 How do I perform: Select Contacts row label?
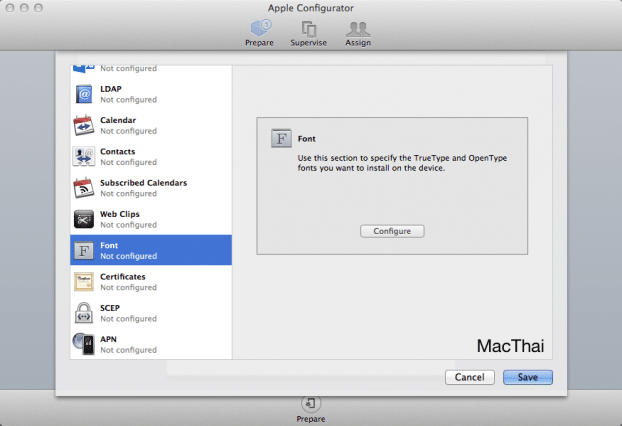[x=117, y=152]
